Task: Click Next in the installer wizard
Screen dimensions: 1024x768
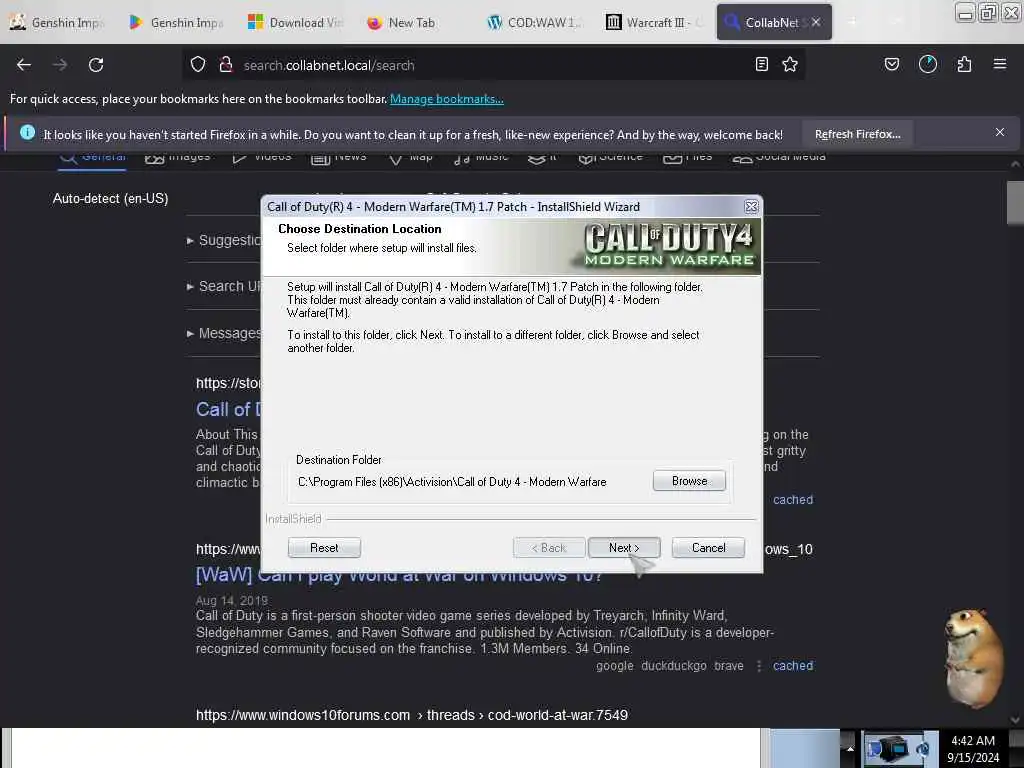Action: click(624, 548)
